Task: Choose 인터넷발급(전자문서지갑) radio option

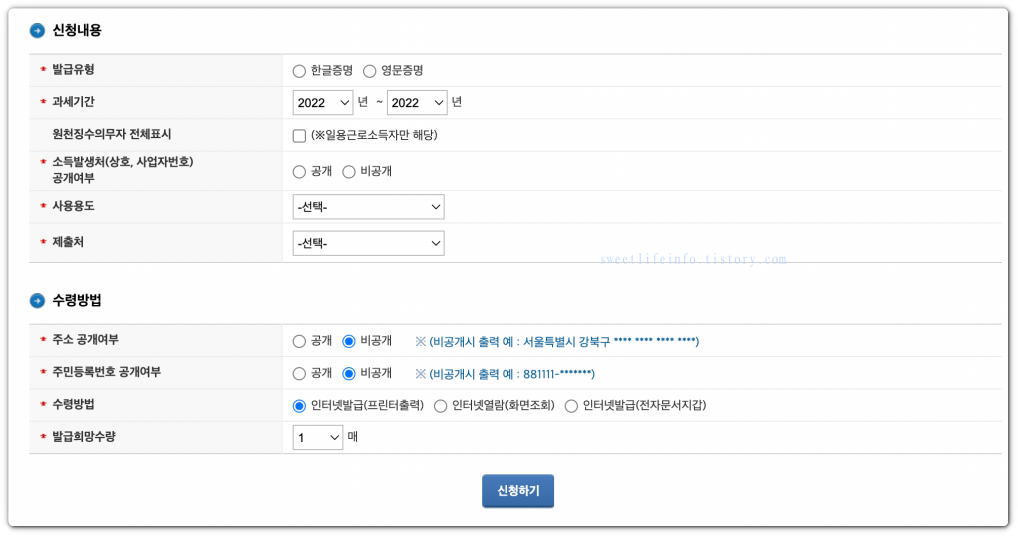Action: click(x=571, y=406)
